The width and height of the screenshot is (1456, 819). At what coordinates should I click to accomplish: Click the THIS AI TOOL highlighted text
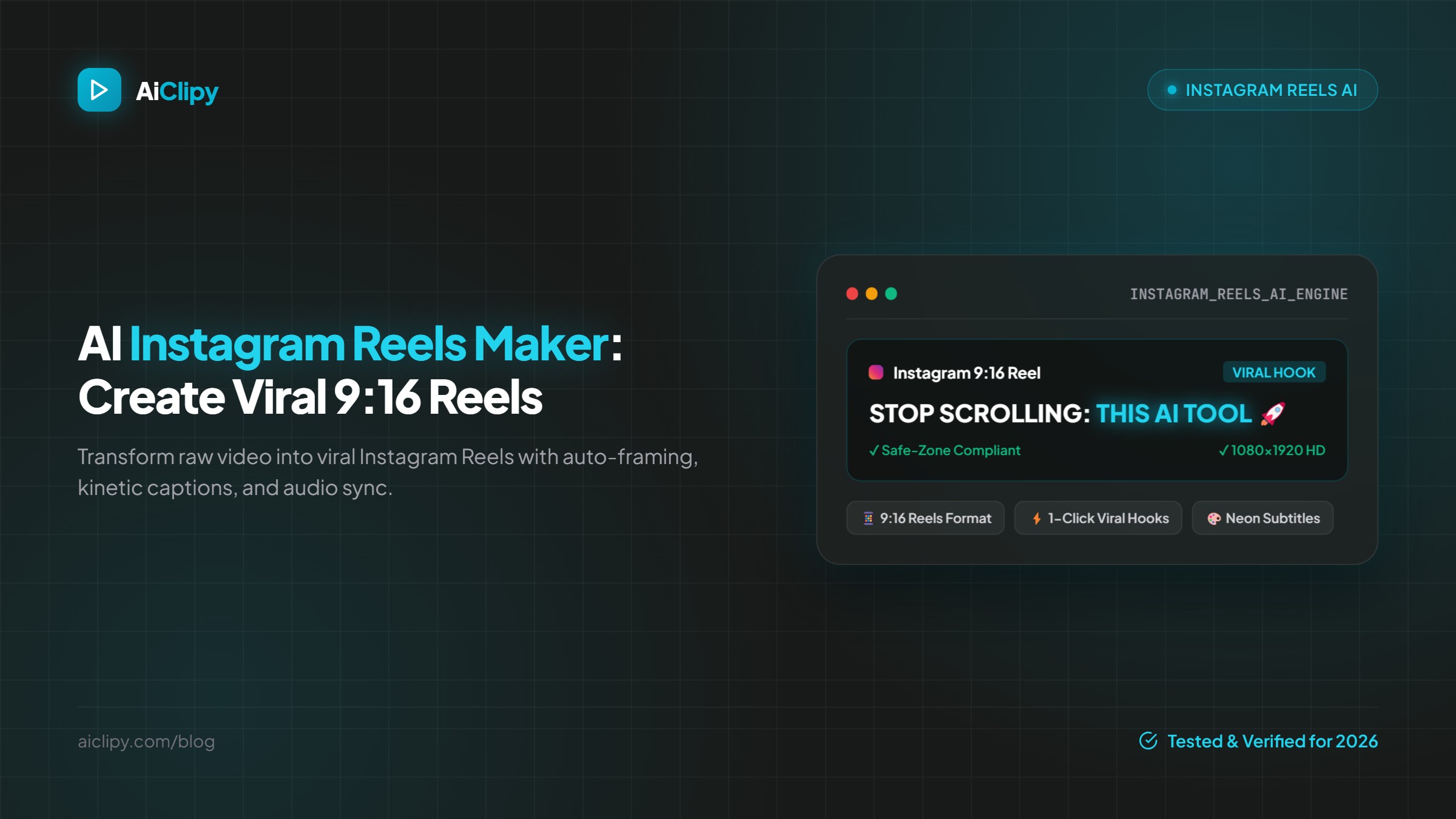click(x=1174, y=414)
